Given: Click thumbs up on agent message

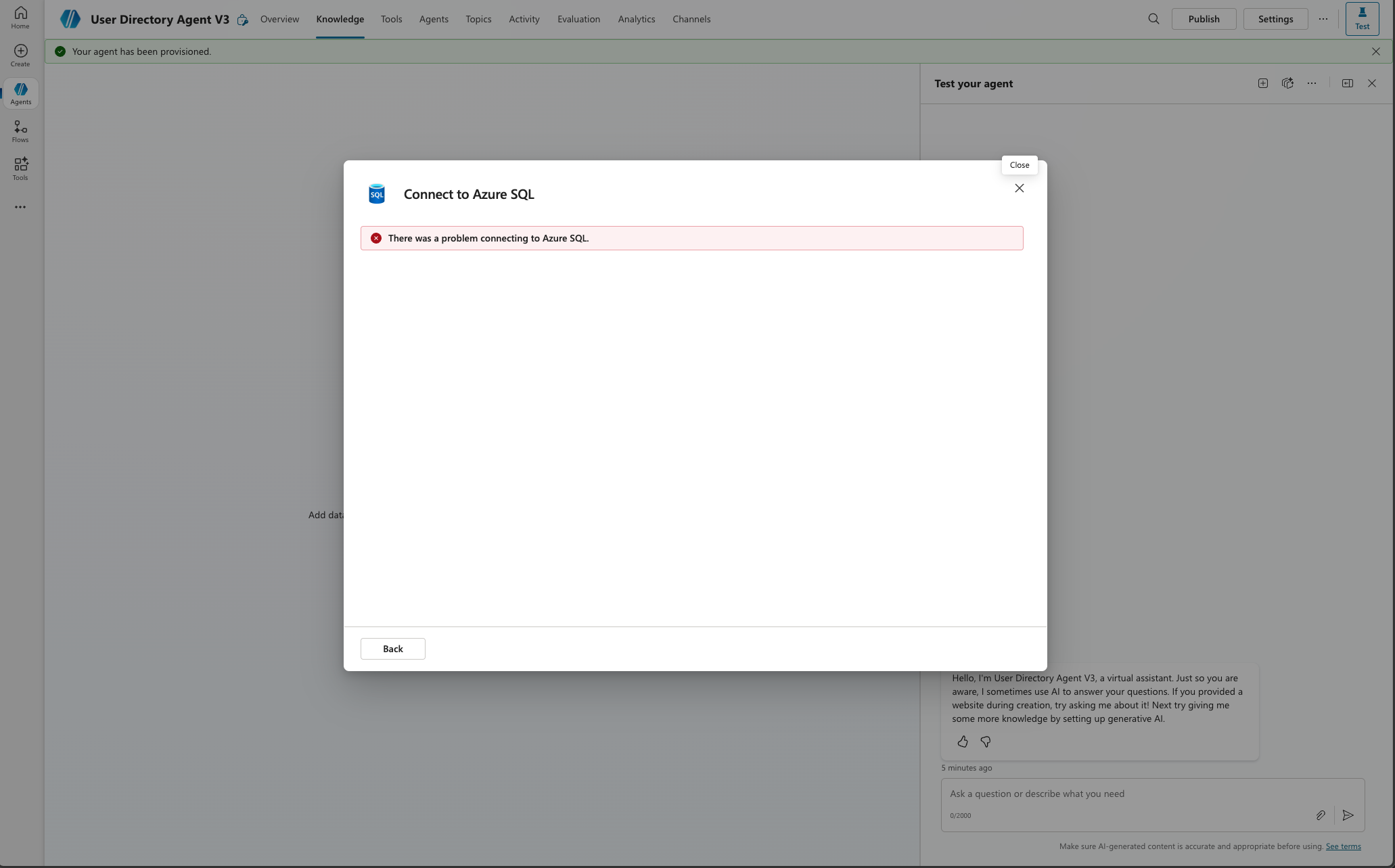Looking at the screenshot, I should coord(963,741).
